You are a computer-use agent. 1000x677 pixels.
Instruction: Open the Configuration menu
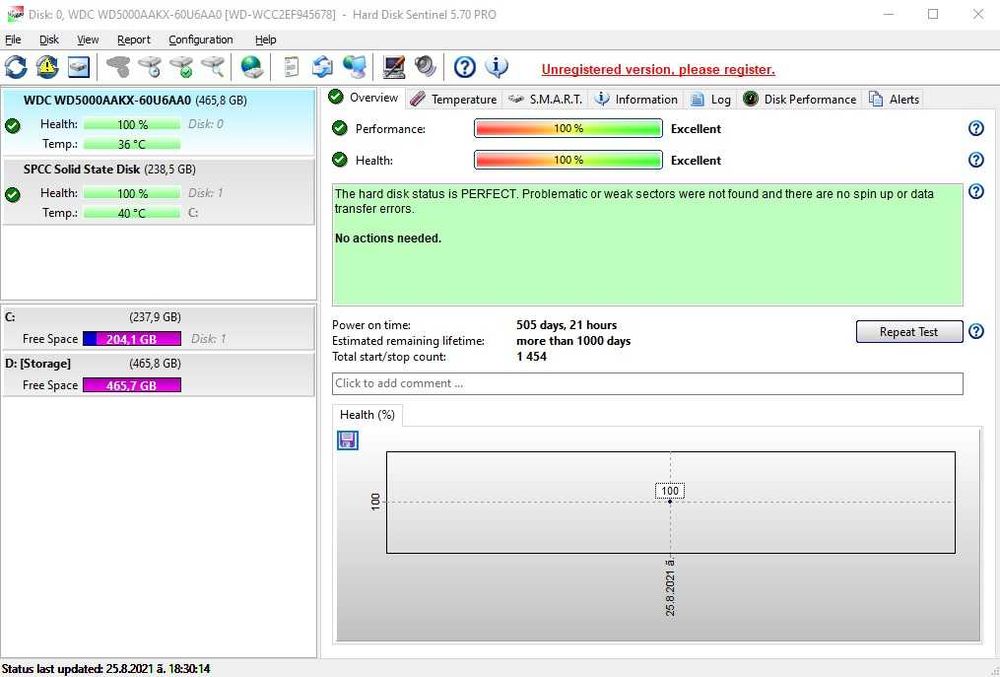pos(201,40)
